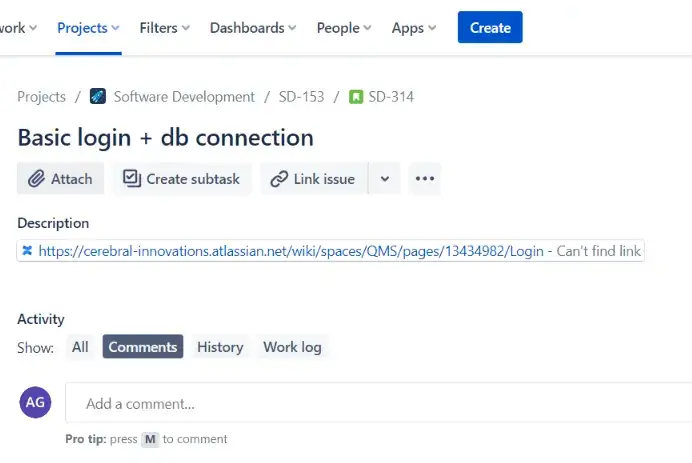Switch activity view to History
Viewport: 692px width, 463px height.
point(220,347)
